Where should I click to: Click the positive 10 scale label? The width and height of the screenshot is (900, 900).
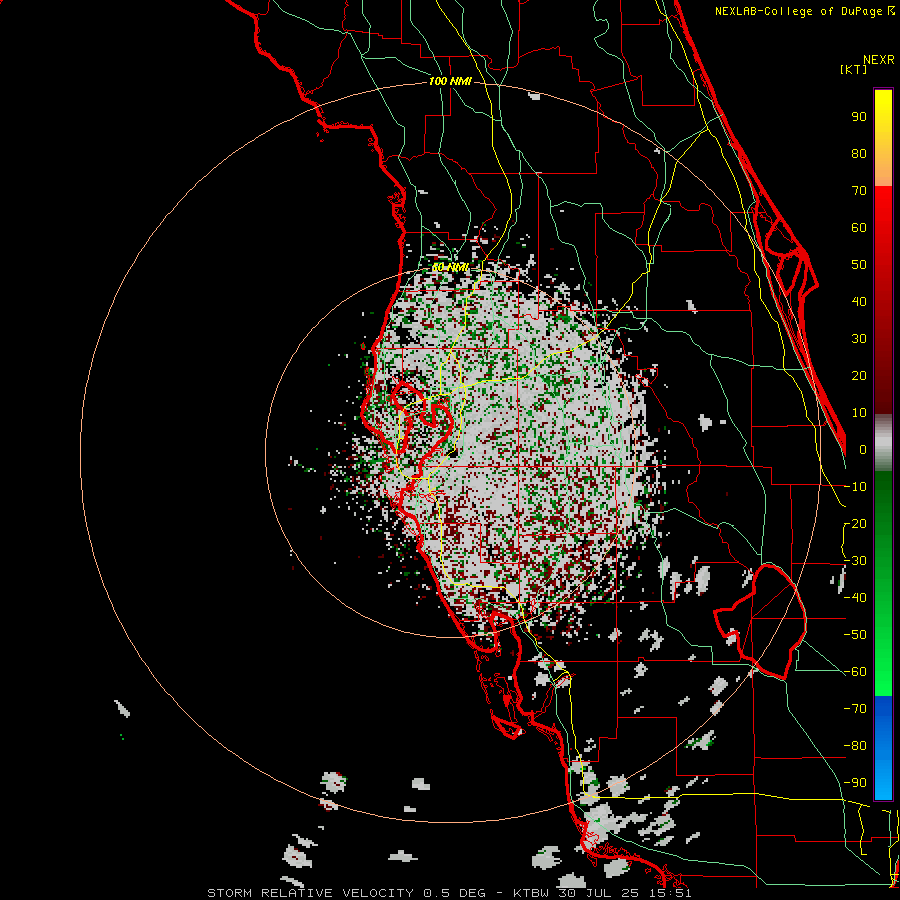859,413
